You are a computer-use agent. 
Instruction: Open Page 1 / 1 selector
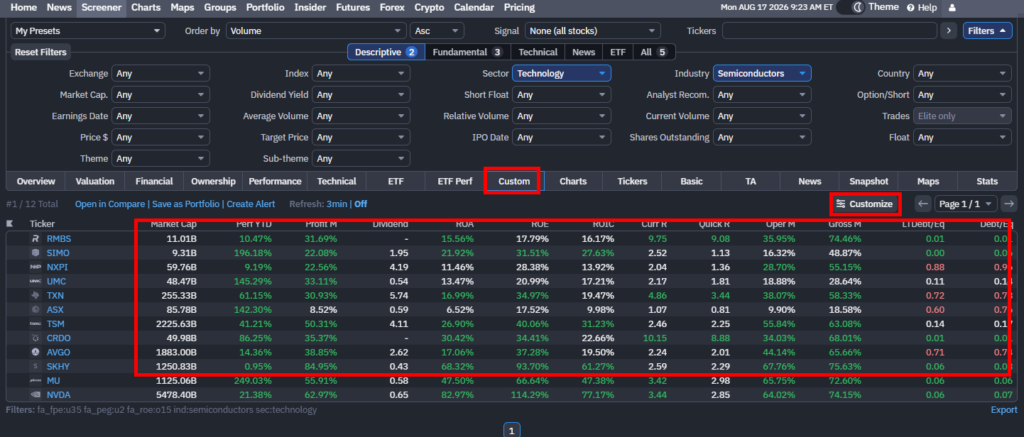966,204
